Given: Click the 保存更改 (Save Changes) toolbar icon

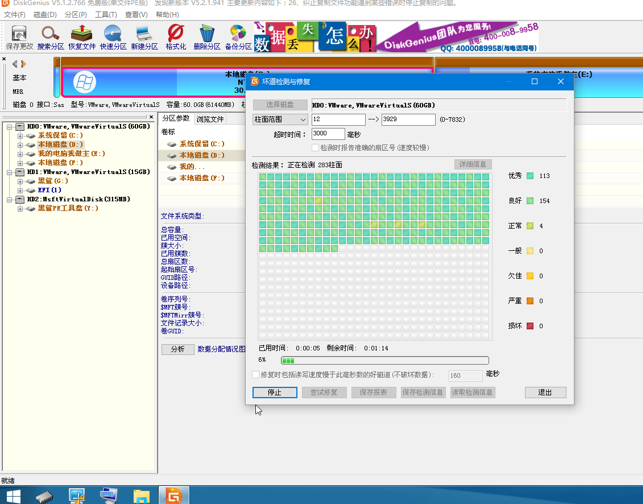Looking at the screenshot, I should 19,38.
